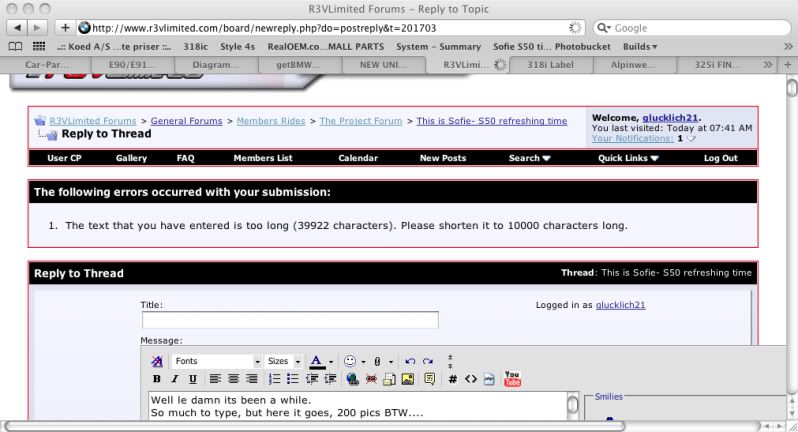798x432 pixels.
Task: Click the insert image icon
Action: pos(407,380)
